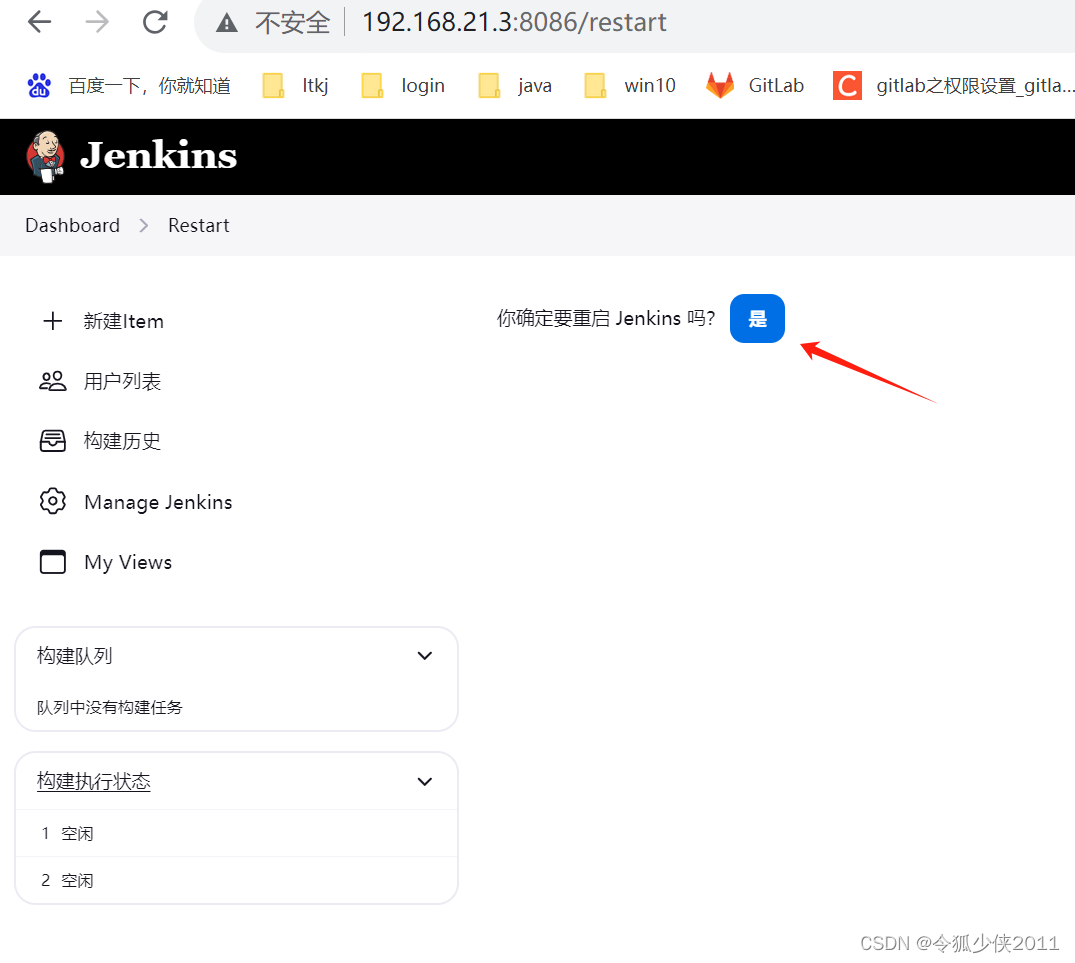Viewport: 1075px width, 963px height.
Task: Click the users icon beside 用户列表
Action: point(53,381)
